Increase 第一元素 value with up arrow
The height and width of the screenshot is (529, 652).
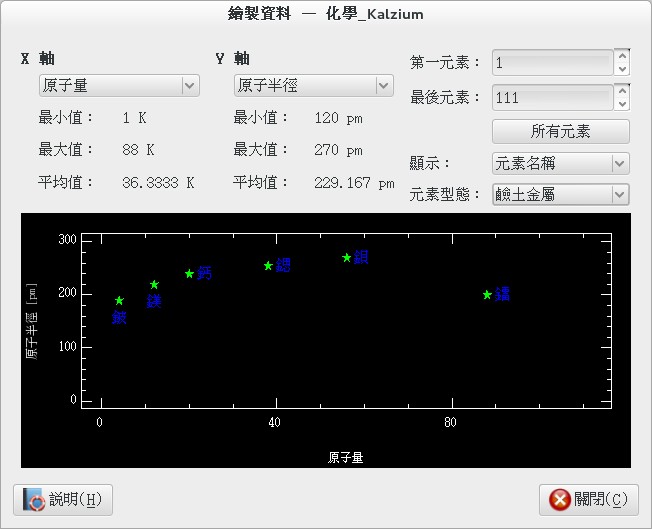pyautogui.click(x=622, y=56)
